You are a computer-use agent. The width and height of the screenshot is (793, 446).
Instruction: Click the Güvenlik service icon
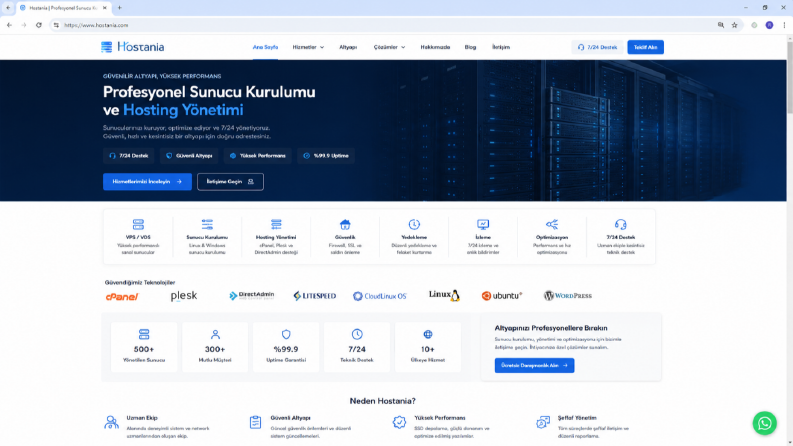pyautogui.click(x=345, y=224)
